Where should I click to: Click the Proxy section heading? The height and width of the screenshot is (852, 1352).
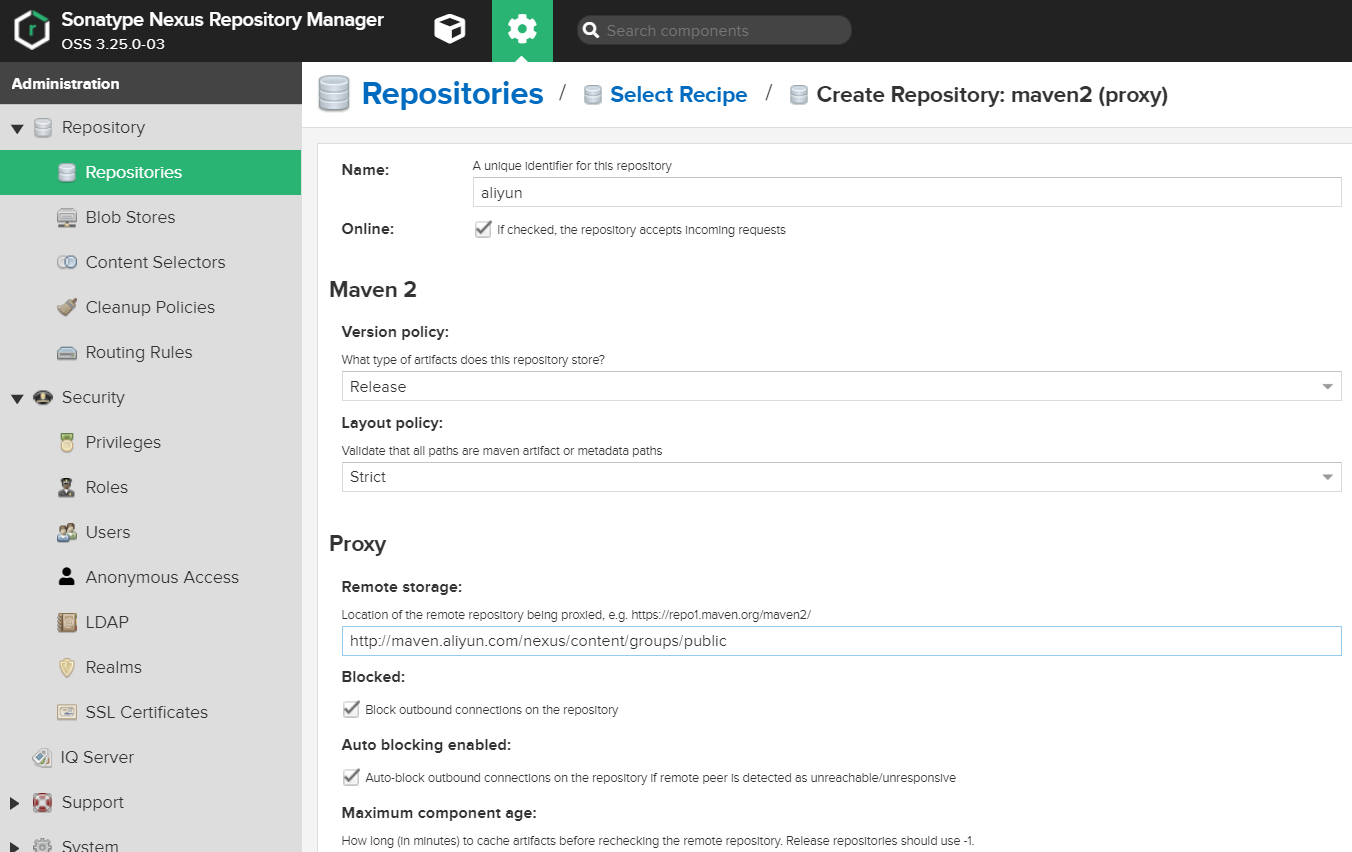coord(358,544)
